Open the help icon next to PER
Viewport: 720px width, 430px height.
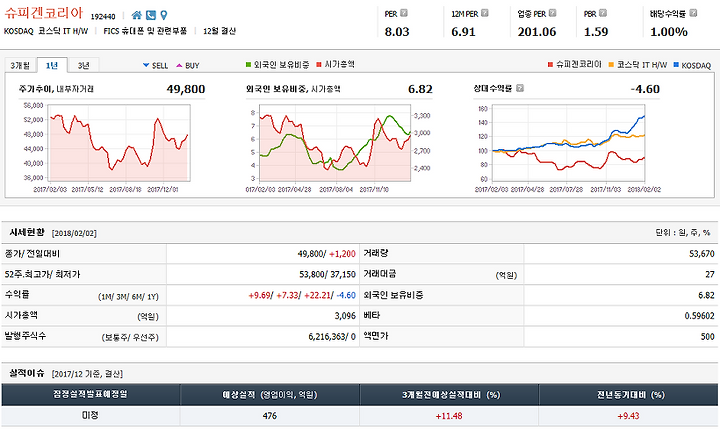(404, 13)
